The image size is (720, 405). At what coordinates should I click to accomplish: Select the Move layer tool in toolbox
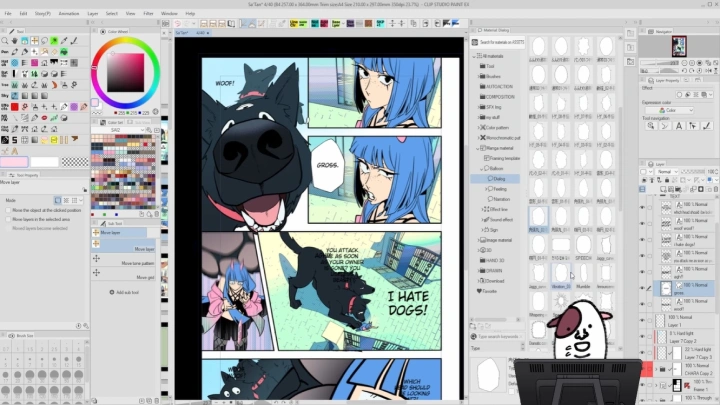[34, 41]
